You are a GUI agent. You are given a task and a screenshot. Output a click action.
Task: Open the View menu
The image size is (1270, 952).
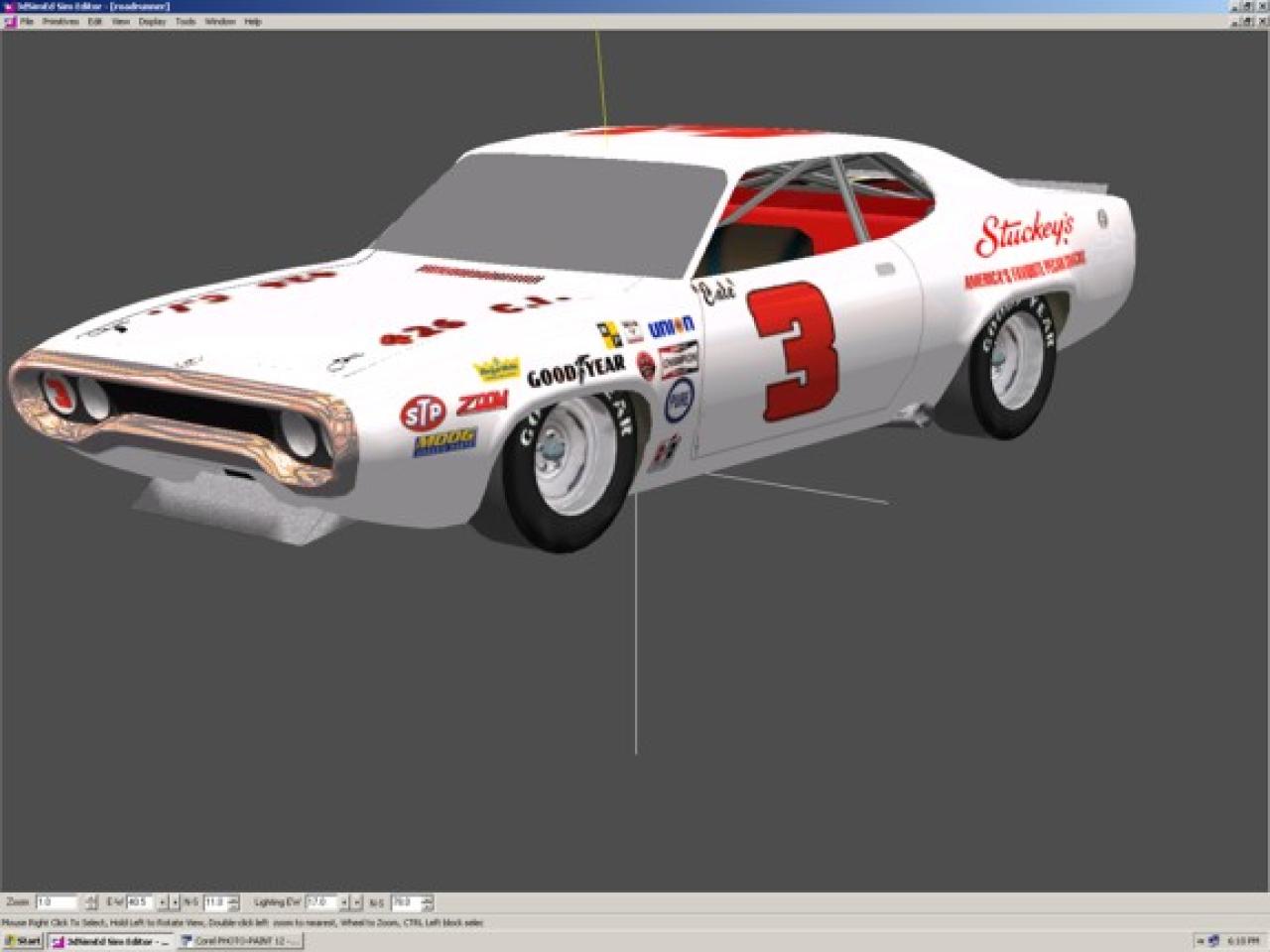120,21
